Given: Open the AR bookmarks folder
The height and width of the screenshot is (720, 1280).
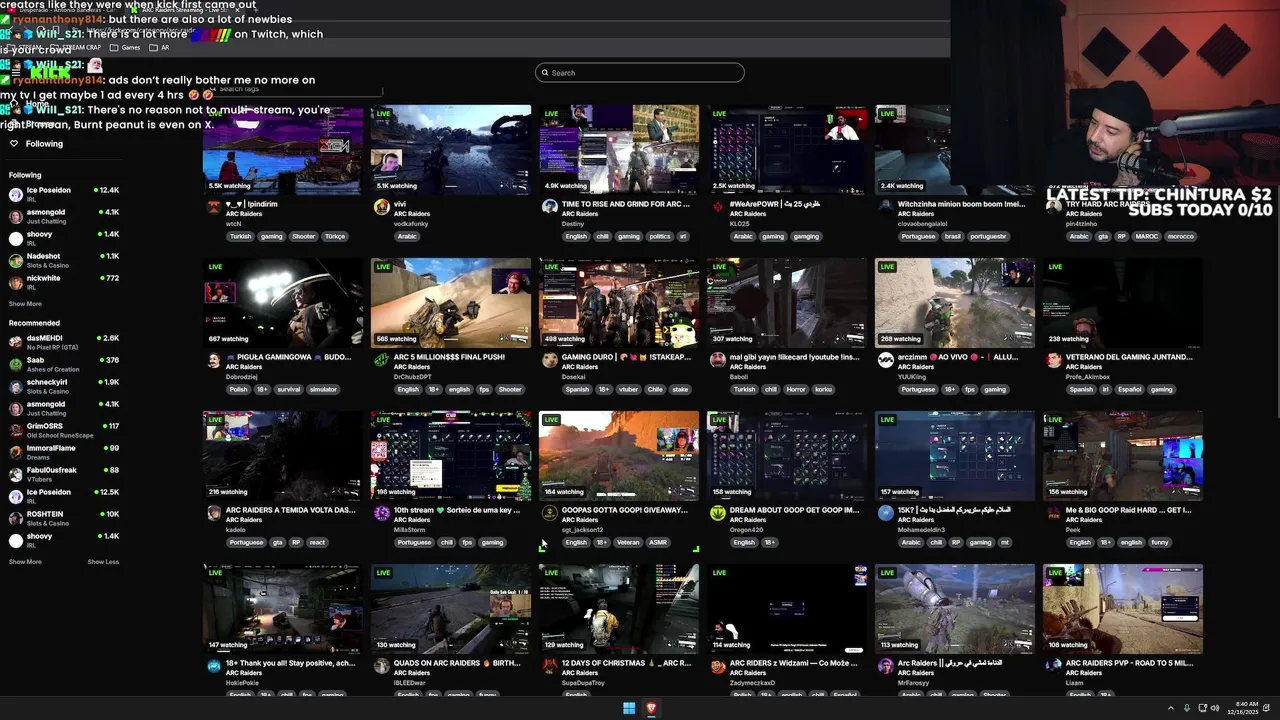Looking at the screenshot, I should tap(159, 47).
